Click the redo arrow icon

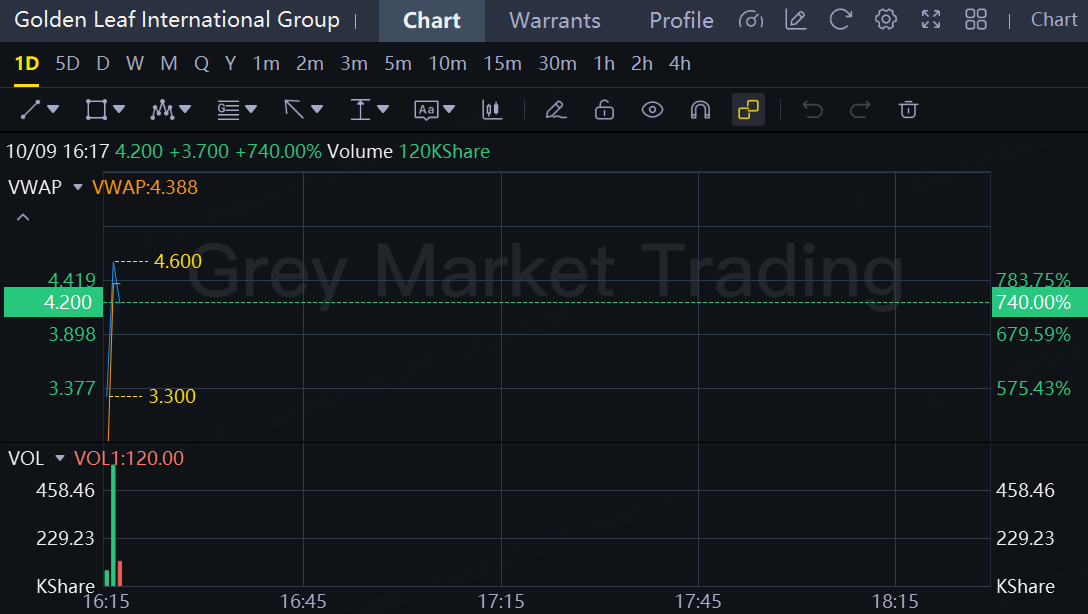tap(860, 110)
